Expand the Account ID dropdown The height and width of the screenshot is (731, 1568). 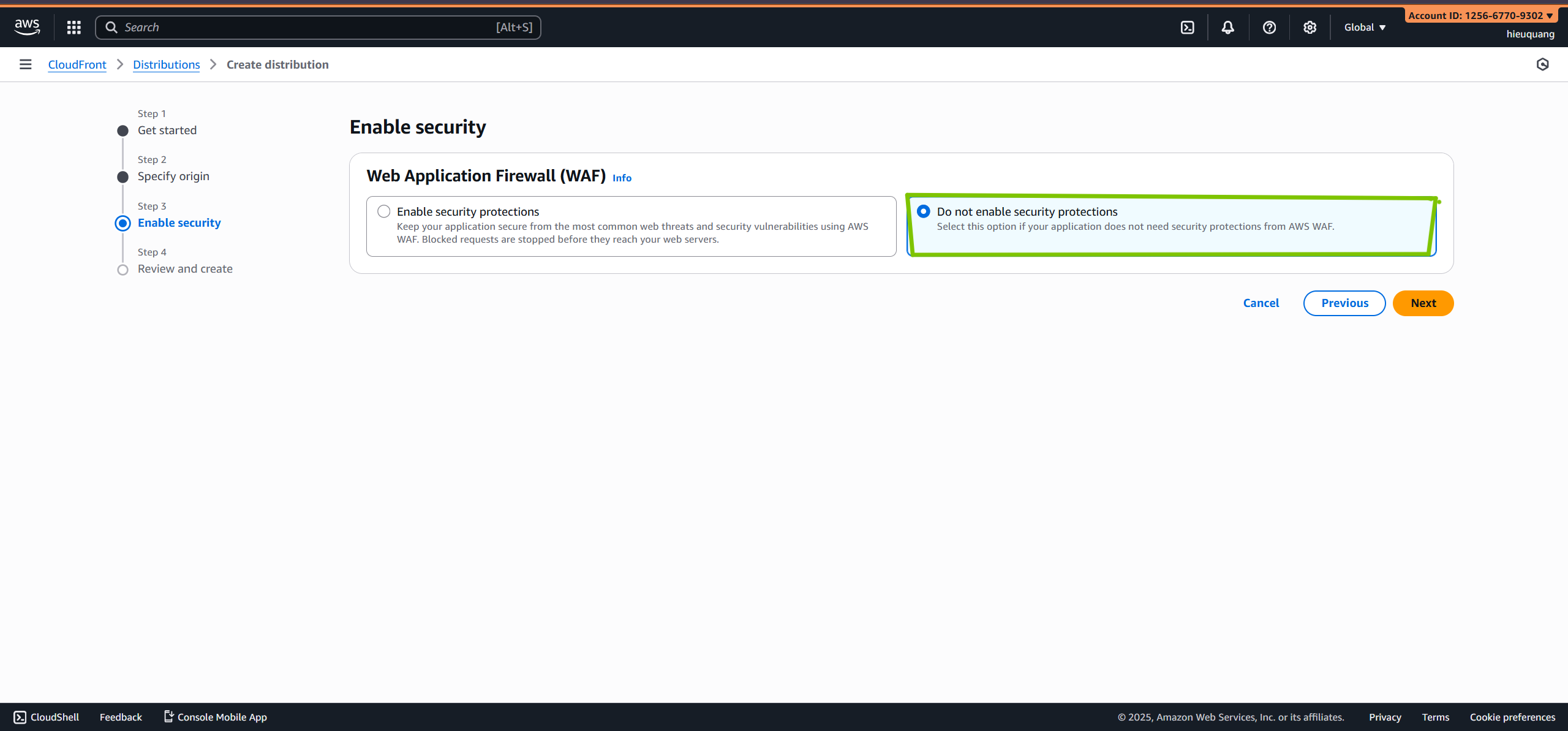[x=1480, y=15]
